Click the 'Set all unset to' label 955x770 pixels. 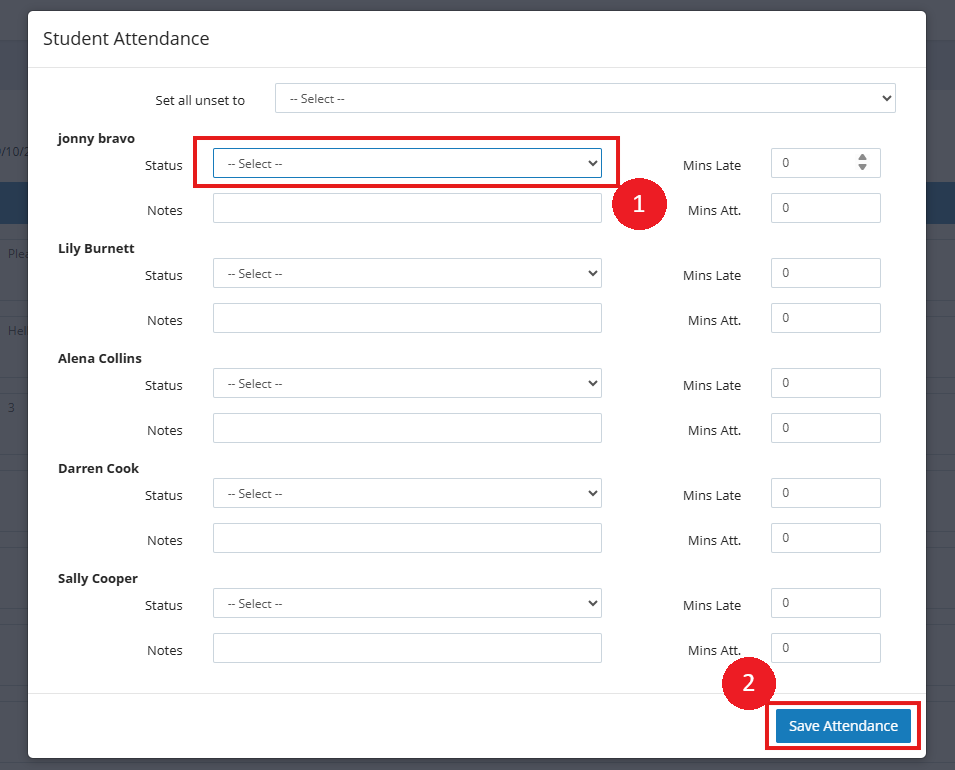click(200, 101)
